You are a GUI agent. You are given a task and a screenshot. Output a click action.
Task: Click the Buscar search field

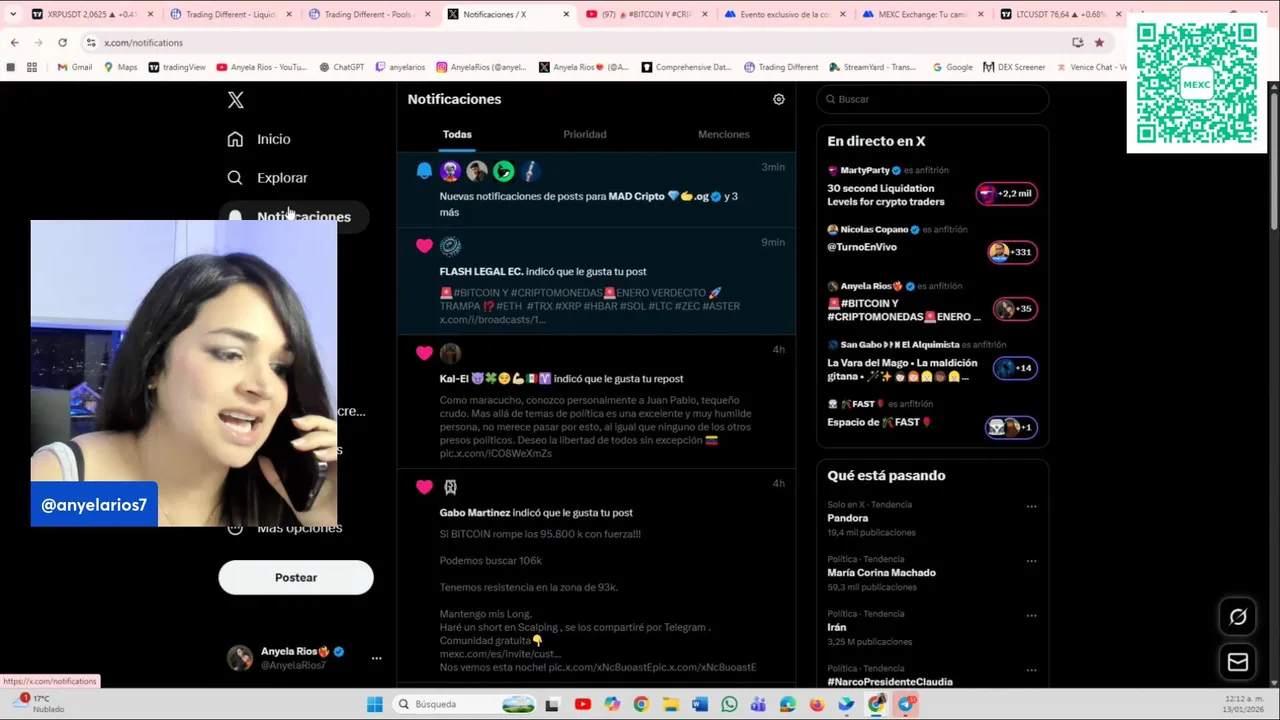[x=932, y=99]
